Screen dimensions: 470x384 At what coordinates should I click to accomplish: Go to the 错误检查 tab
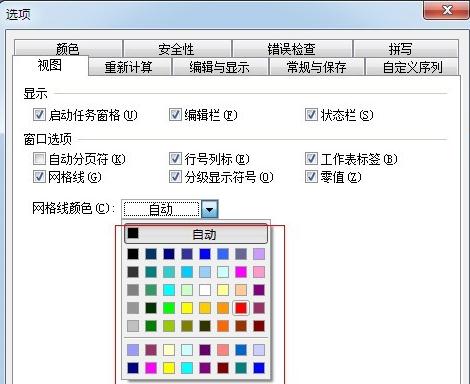(292, 49)
